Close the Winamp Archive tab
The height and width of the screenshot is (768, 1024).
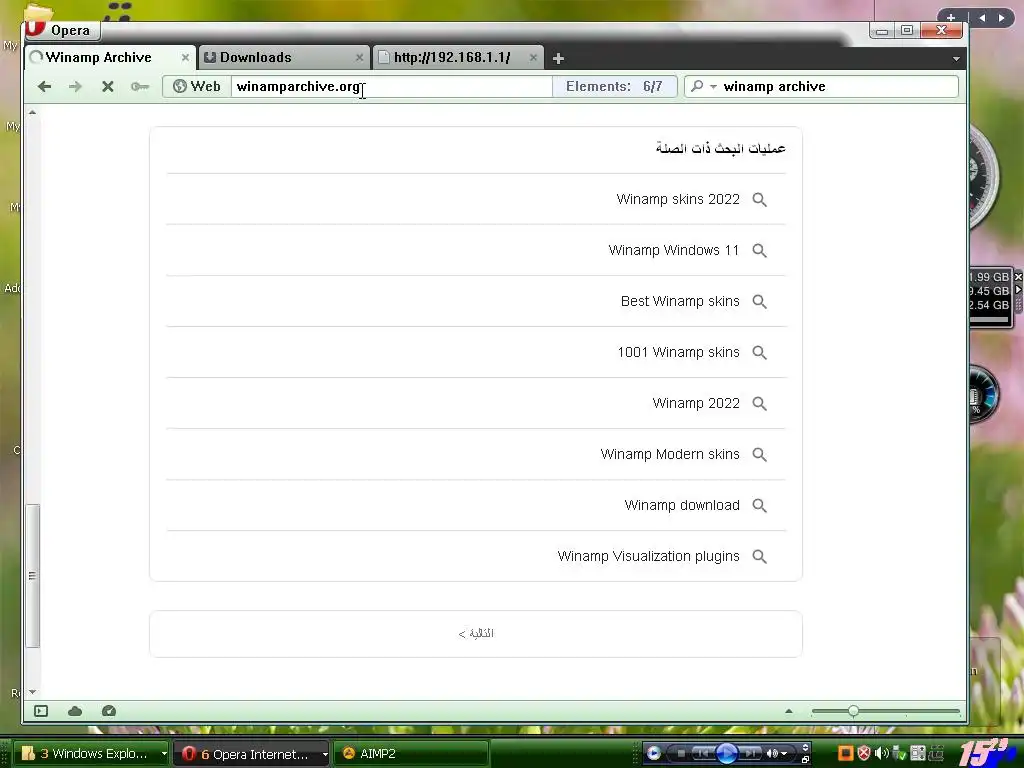click(x=185, y=57)
